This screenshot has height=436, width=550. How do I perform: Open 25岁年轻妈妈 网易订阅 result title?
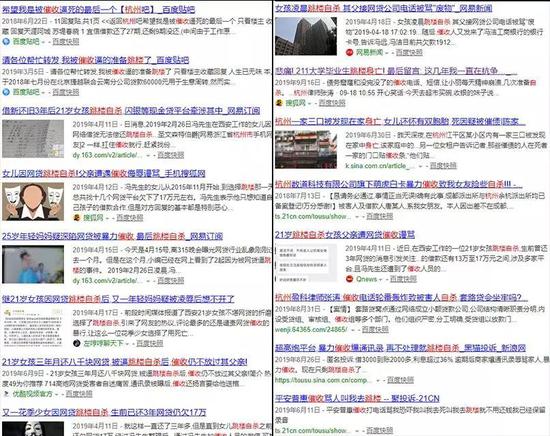(112, 236)
